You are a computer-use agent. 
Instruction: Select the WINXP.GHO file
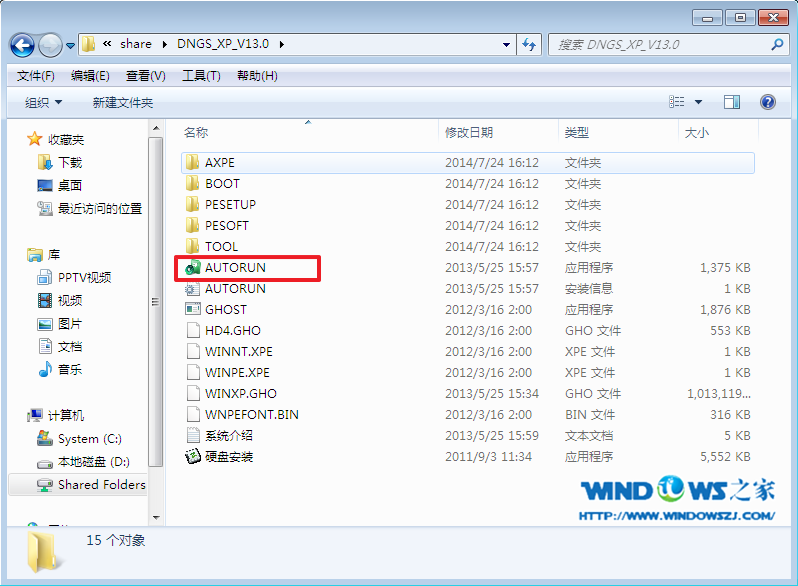pos(240,394)
